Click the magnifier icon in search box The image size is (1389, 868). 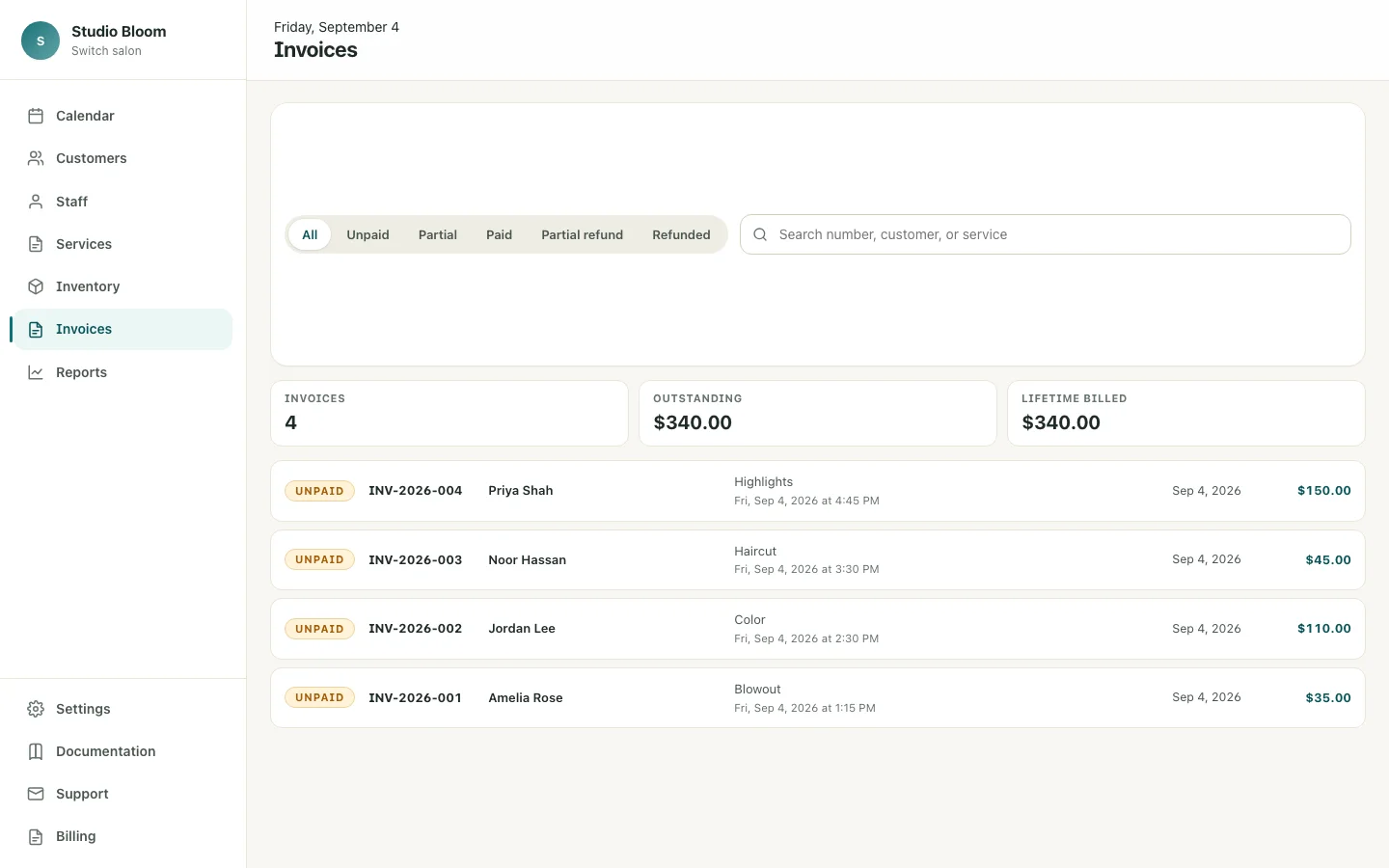760,234
